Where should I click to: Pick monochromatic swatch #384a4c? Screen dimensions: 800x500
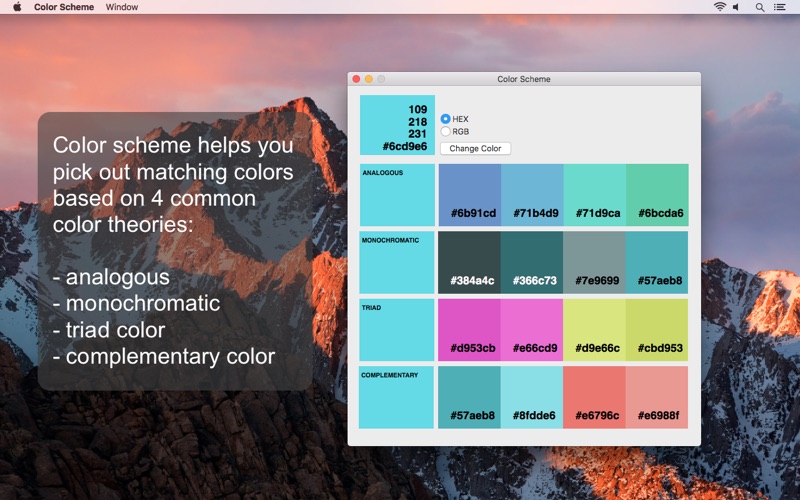tap(469, 262)
